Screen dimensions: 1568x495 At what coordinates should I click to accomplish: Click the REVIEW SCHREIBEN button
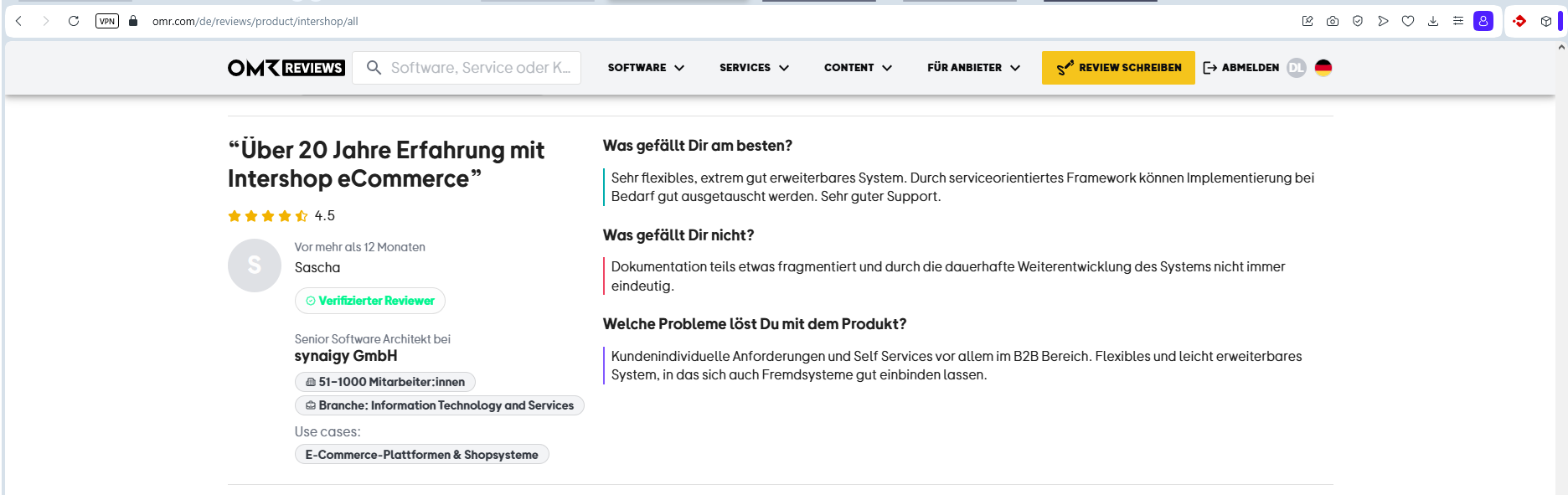coord(1118,68)
